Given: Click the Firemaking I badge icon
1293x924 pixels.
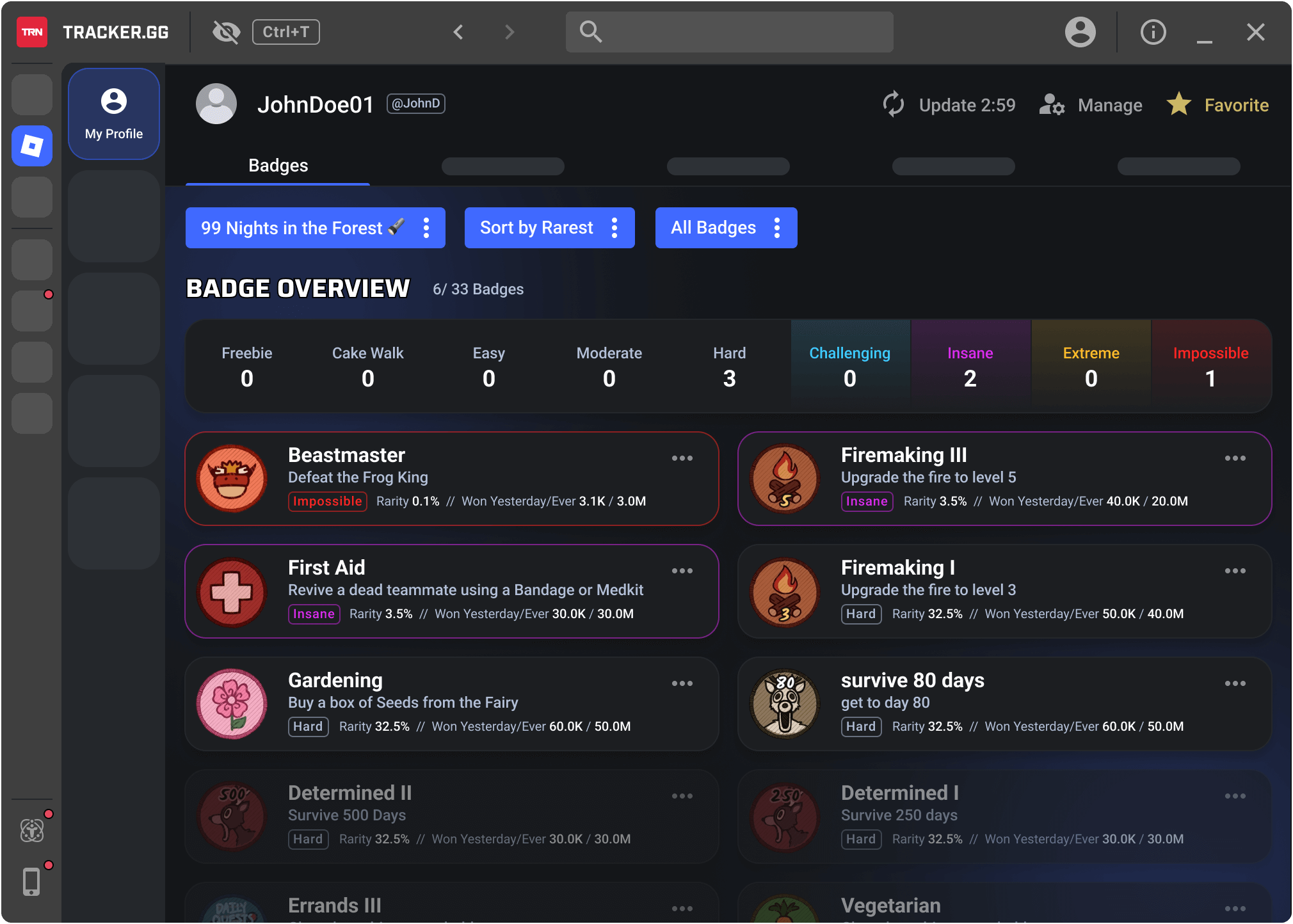Looking at the screenshot, I should tap(785, 591).
